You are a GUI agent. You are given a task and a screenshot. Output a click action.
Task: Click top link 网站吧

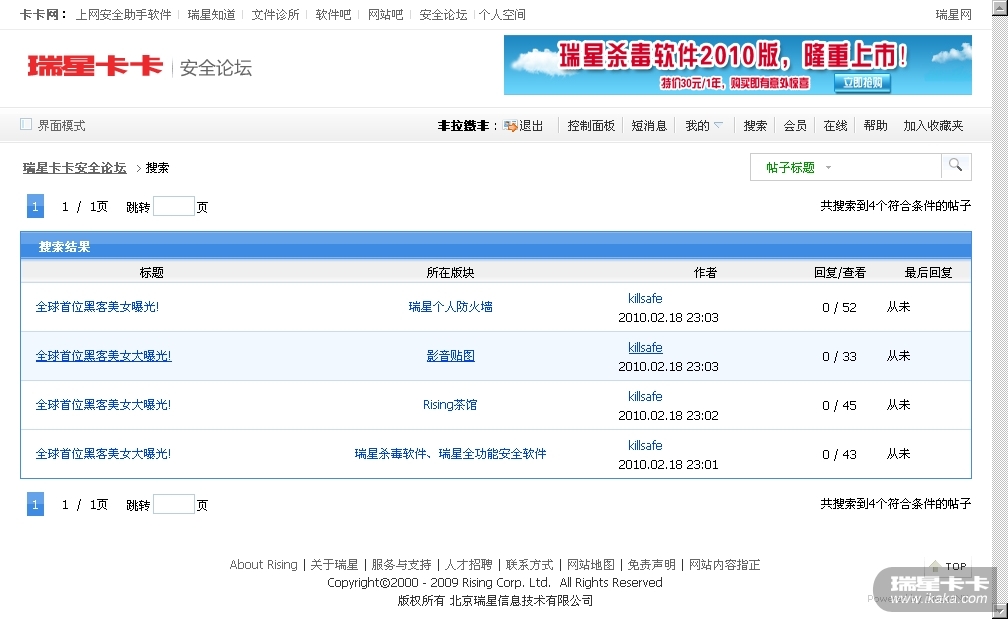point(385,14)
